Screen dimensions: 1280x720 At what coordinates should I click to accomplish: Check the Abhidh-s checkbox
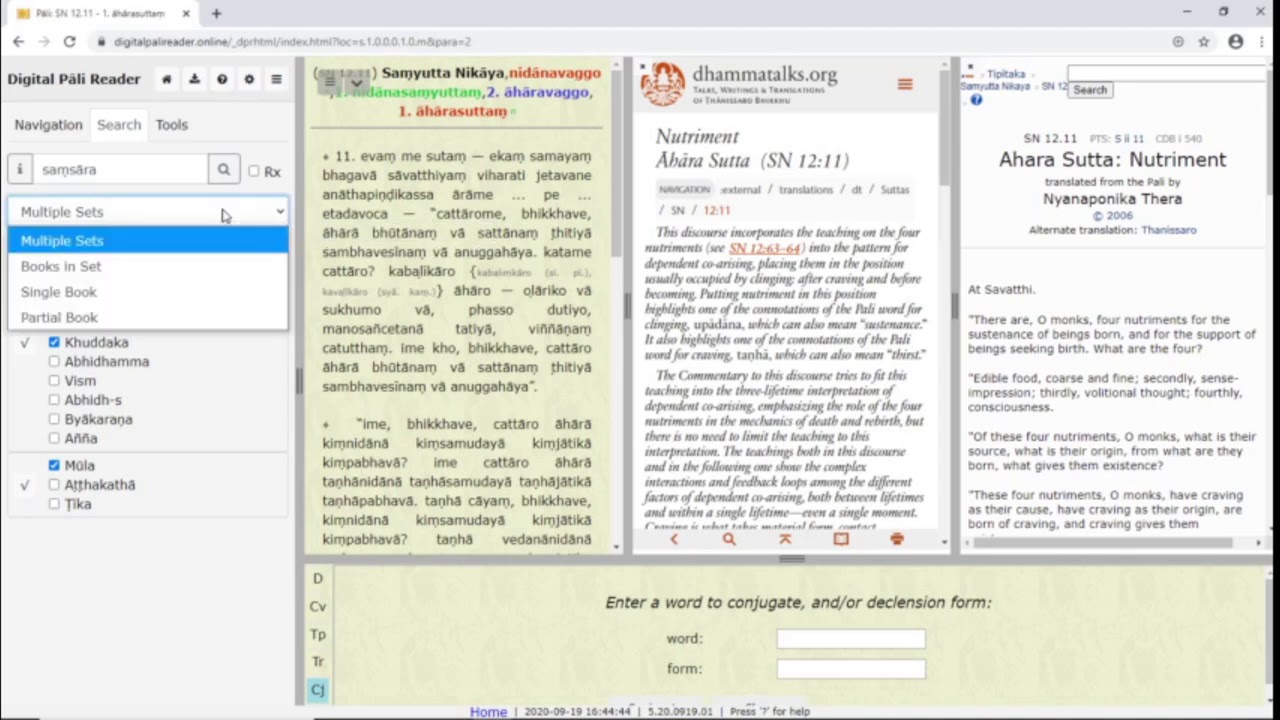[x=54, y=400]
